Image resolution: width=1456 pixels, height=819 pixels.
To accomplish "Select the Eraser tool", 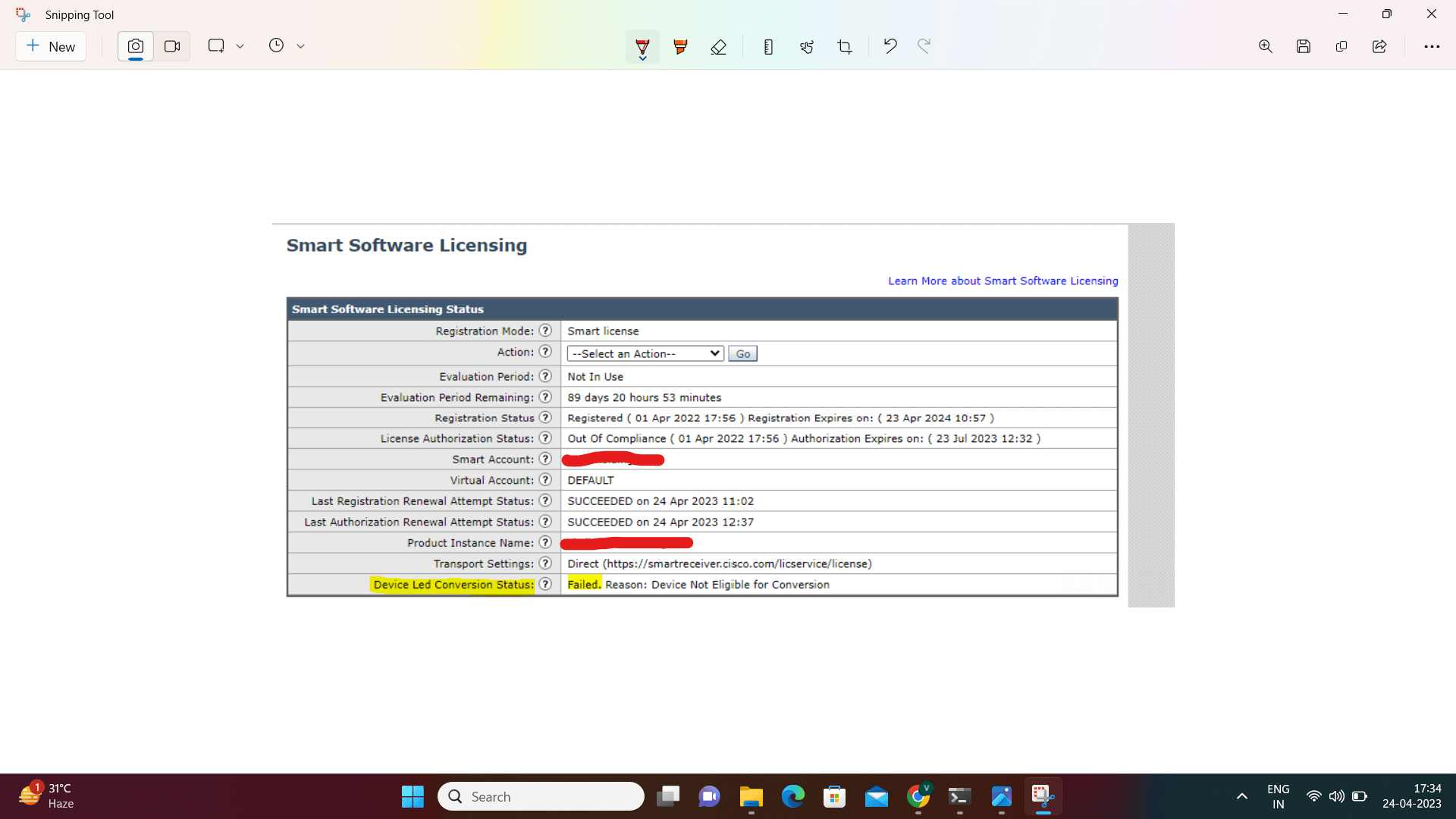I will [719, 46].
